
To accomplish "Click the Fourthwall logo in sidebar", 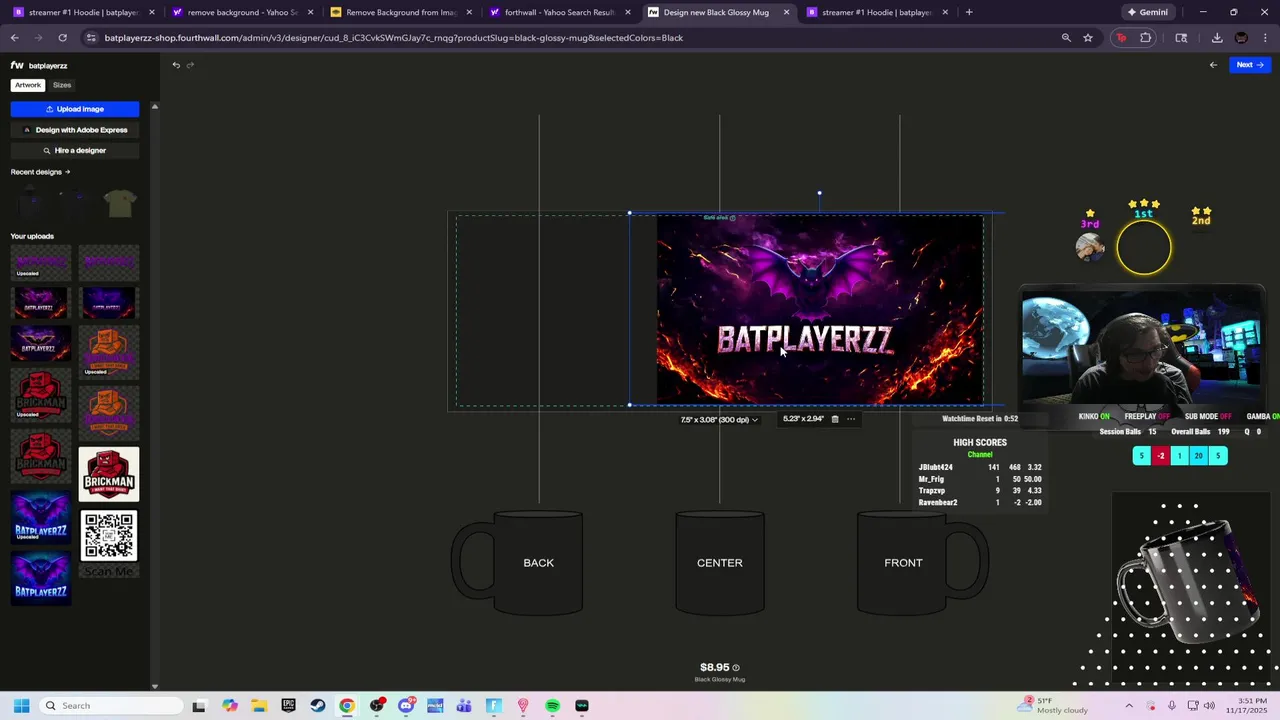I will point(17,66).
